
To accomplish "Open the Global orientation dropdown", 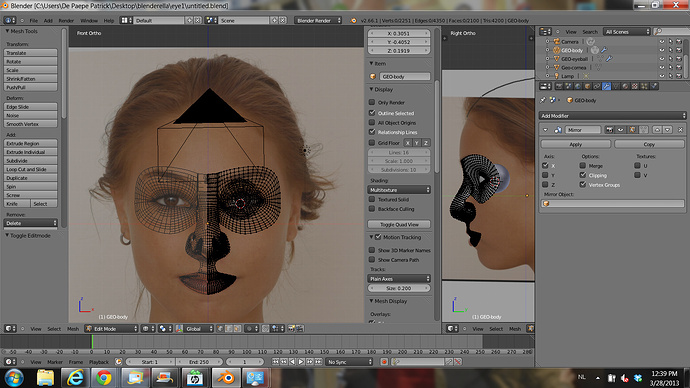I will pos(198,329).
